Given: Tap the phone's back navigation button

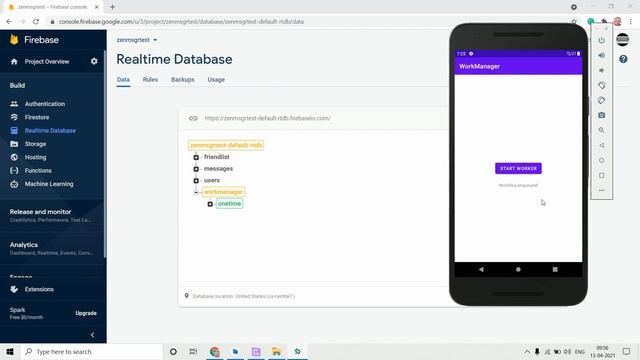Looking at the screenshot, I should point(481,269).
